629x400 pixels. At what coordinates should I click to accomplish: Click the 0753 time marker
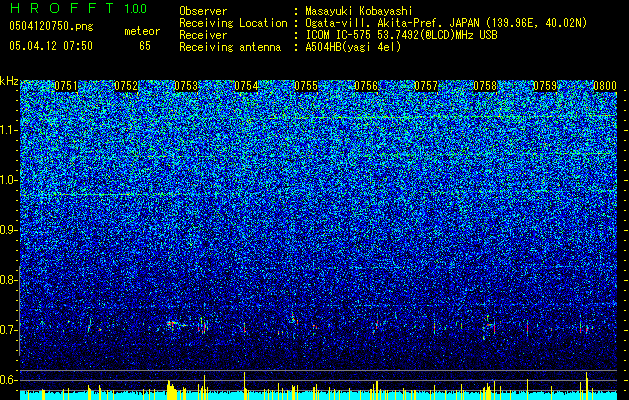[x=186, y=86]
